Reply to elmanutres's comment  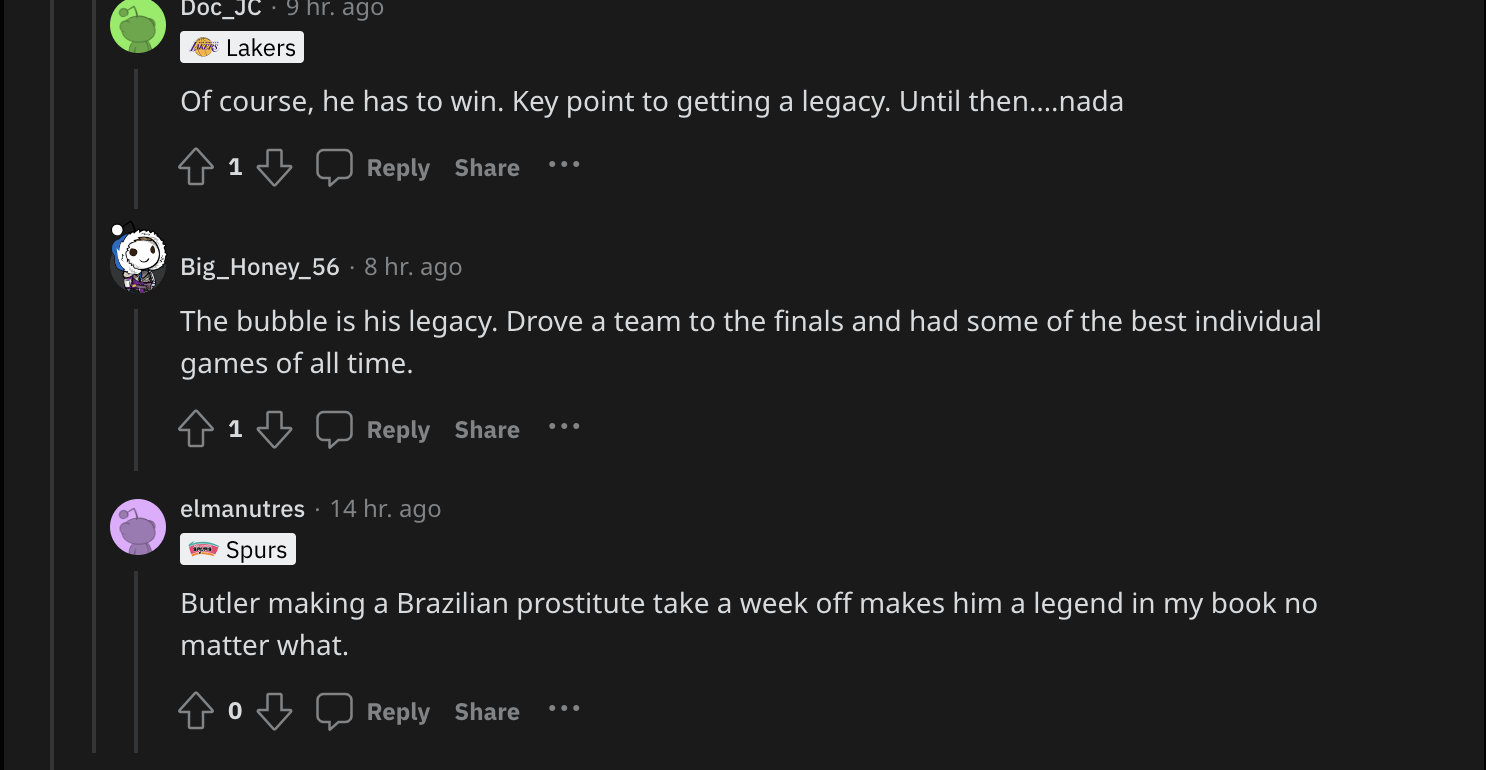point(397,712)
